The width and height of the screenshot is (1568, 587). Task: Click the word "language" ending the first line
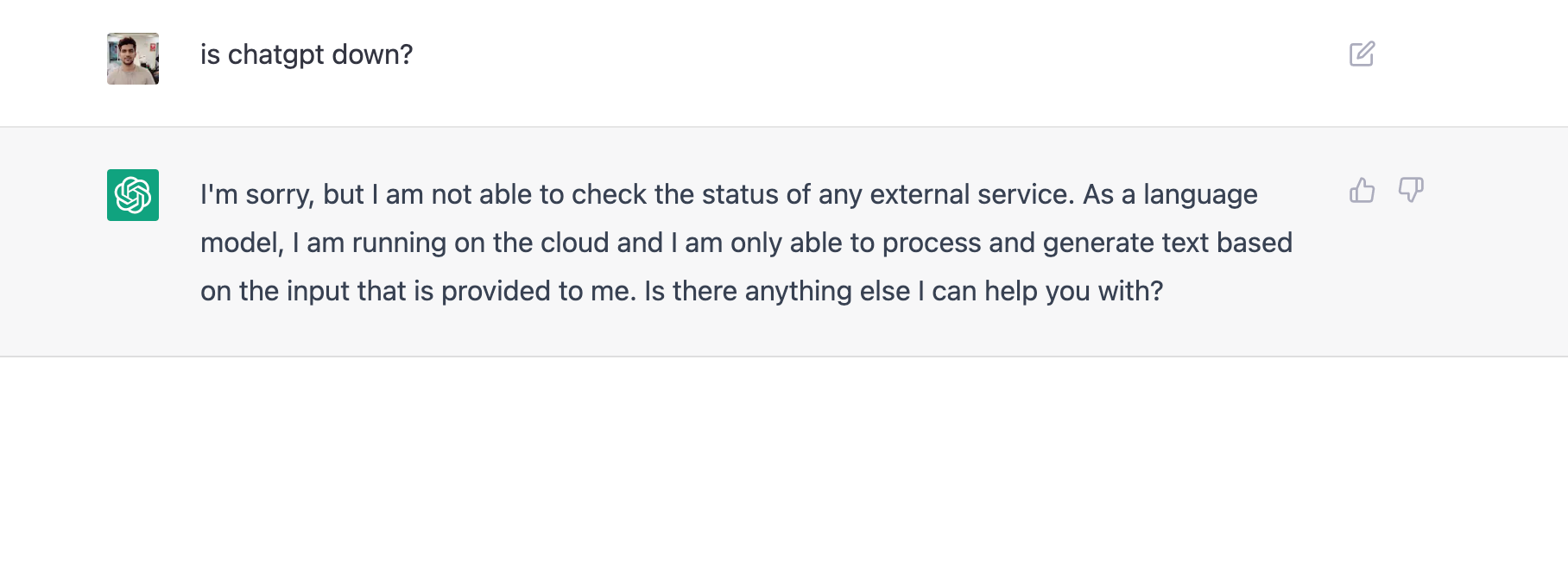click(x=1200, y=195)
